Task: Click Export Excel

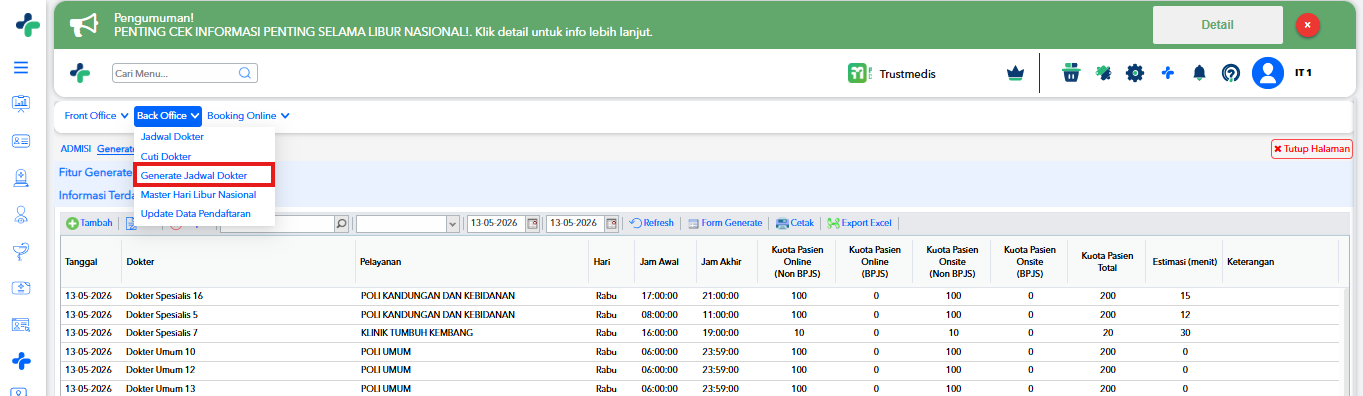Action: (x=859, y=223)
